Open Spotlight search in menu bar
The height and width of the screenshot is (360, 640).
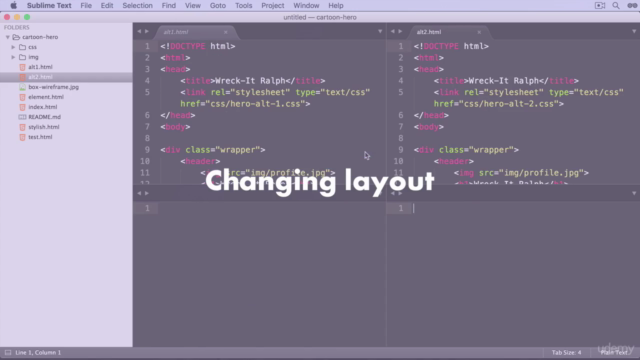coord(616,5)
